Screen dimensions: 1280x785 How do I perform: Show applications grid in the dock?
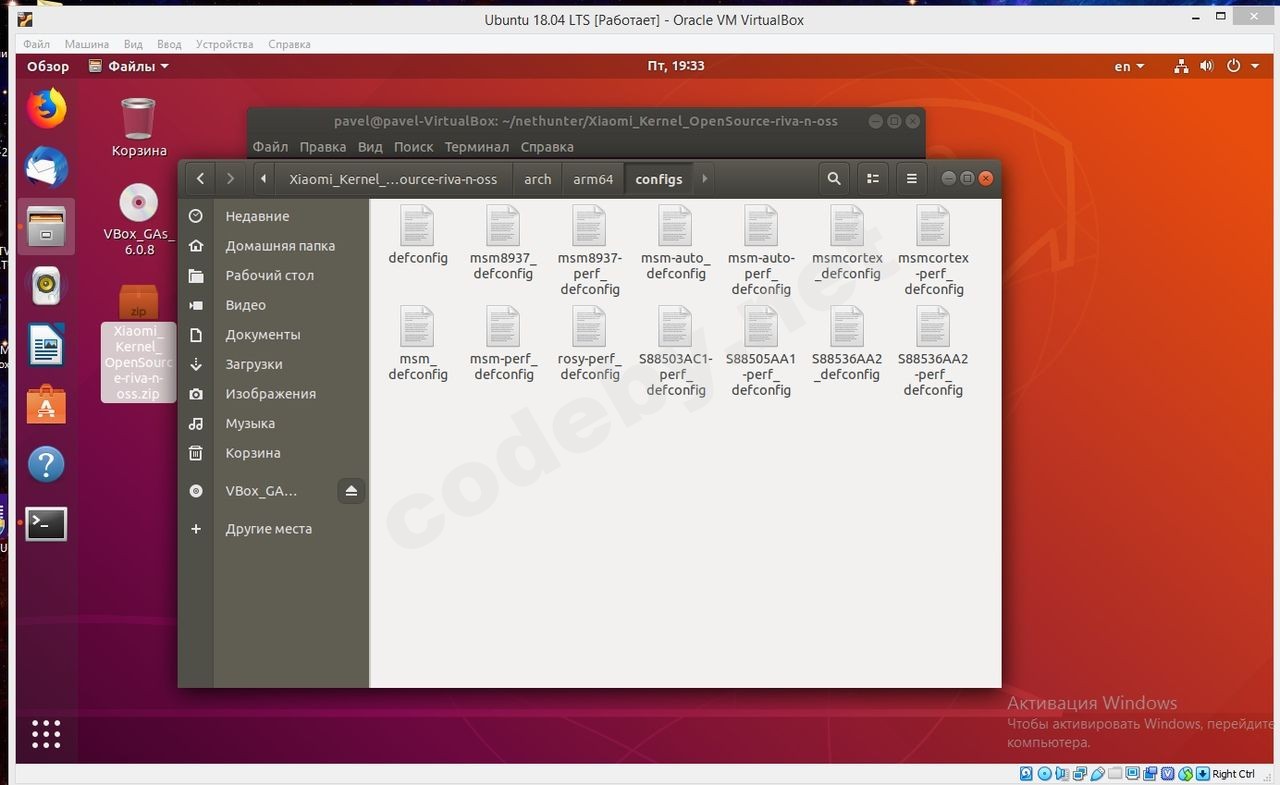click(46, 733)
